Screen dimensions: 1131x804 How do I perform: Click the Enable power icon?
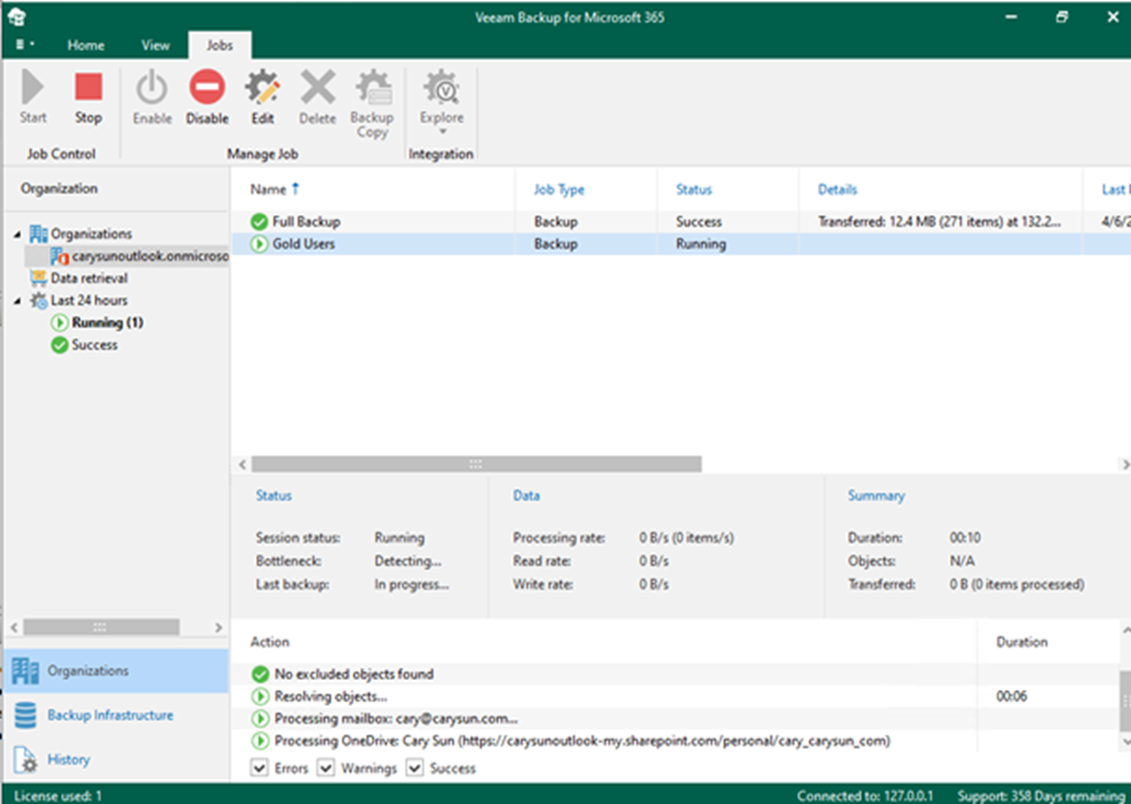click(x=151, y=87)
